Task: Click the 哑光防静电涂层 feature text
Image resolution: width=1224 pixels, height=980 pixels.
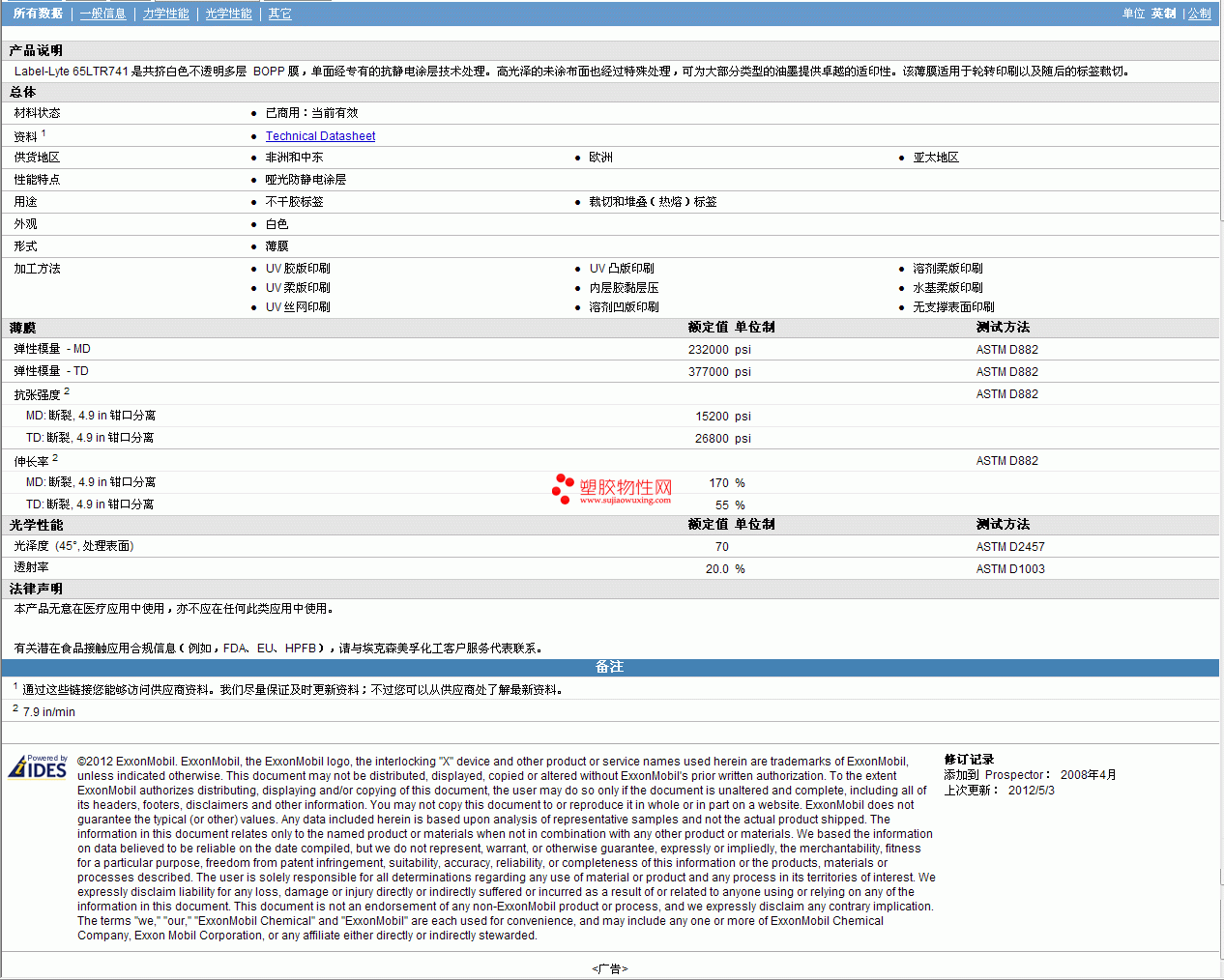Action: tap(306, 180)
